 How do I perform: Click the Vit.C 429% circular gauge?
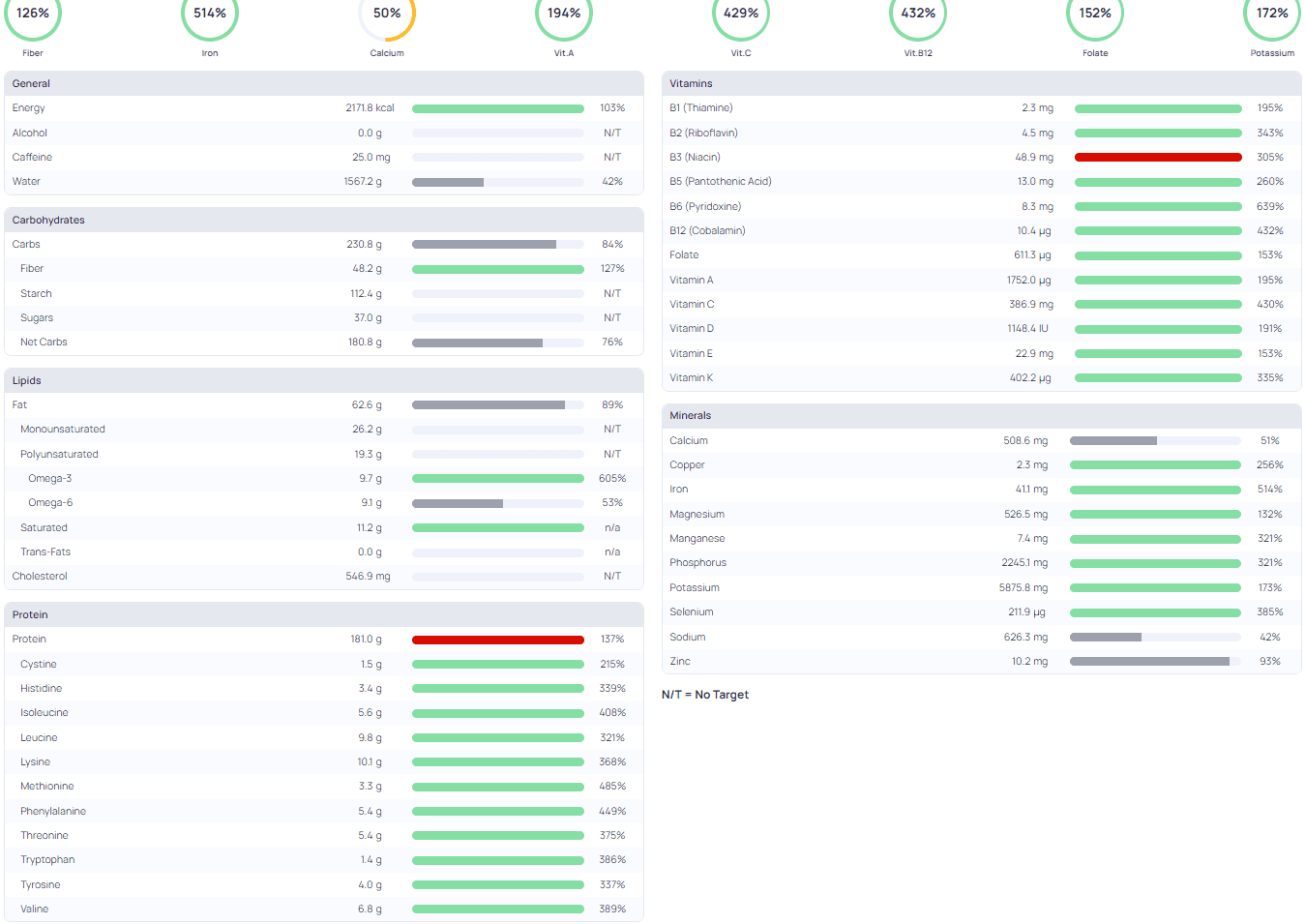click(741, 14)
